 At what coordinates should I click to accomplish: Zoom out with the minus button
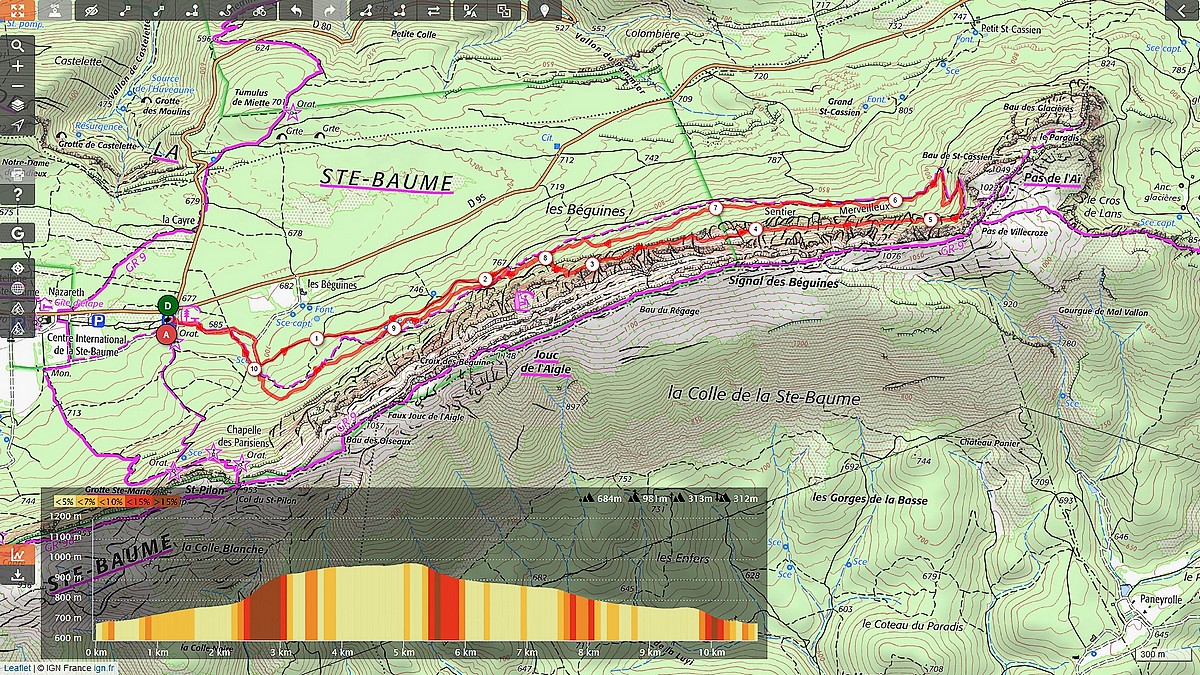[17, 86]
